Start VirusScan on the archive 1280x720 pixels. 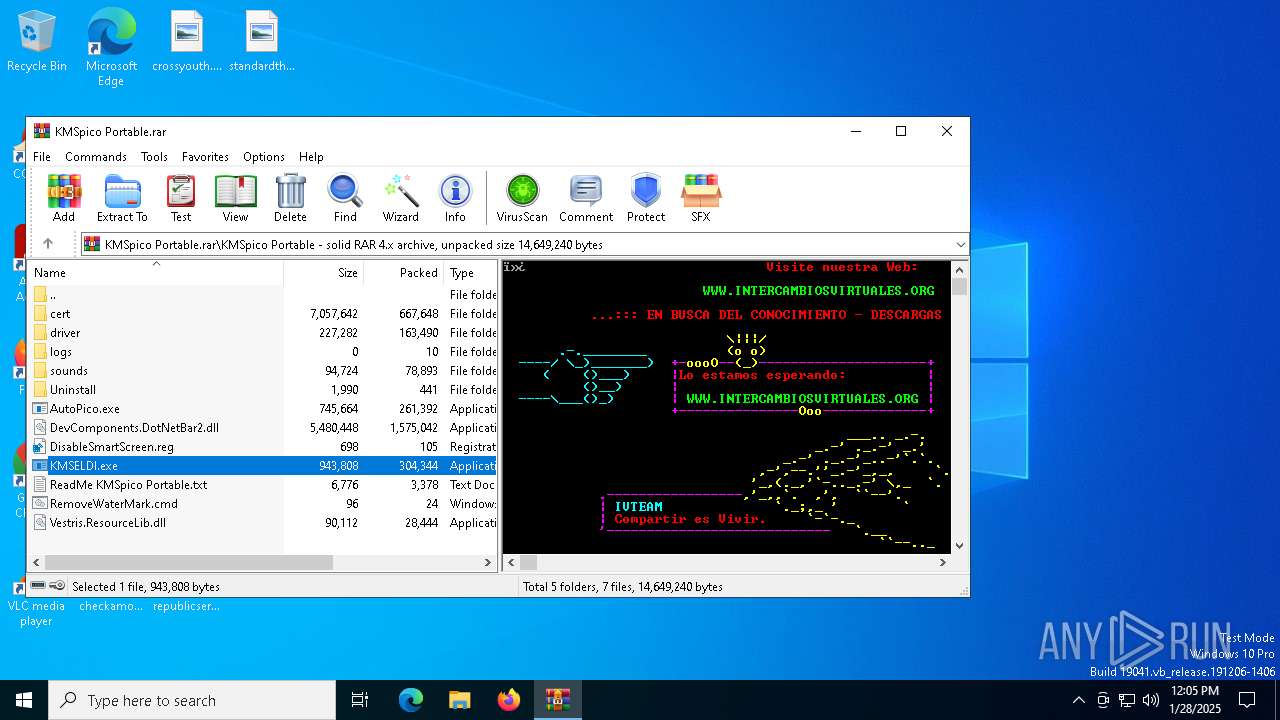[x=522, y=198]
